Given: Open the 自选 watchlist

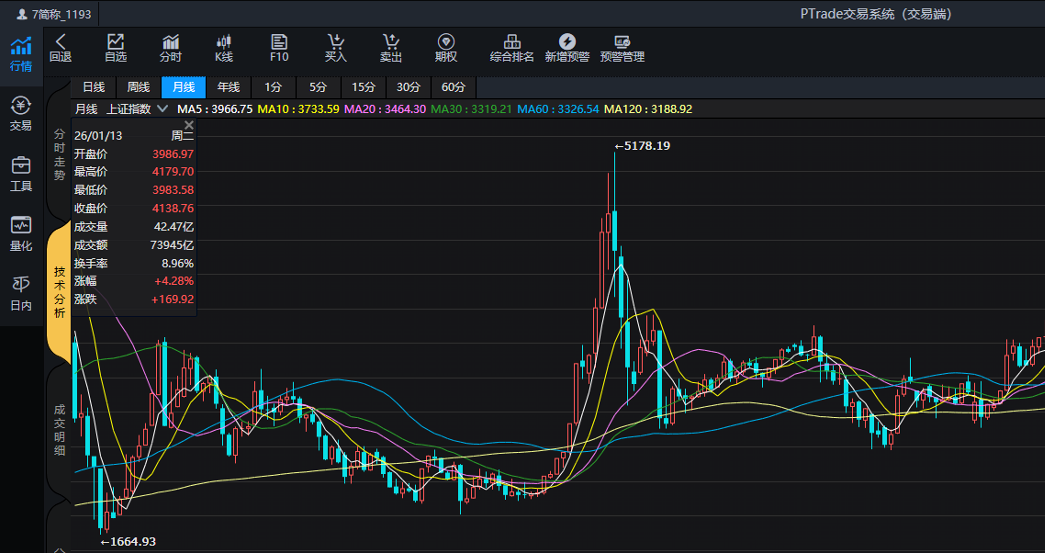Looking at the screenshot, I should click(x=116, y=48).
